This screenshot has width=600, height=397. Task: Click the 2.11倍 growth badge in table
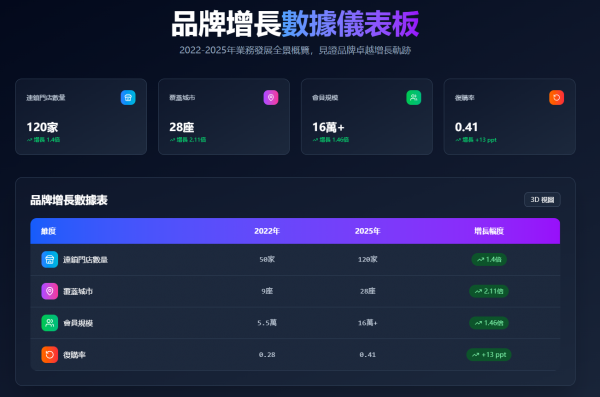click(489, 291)
